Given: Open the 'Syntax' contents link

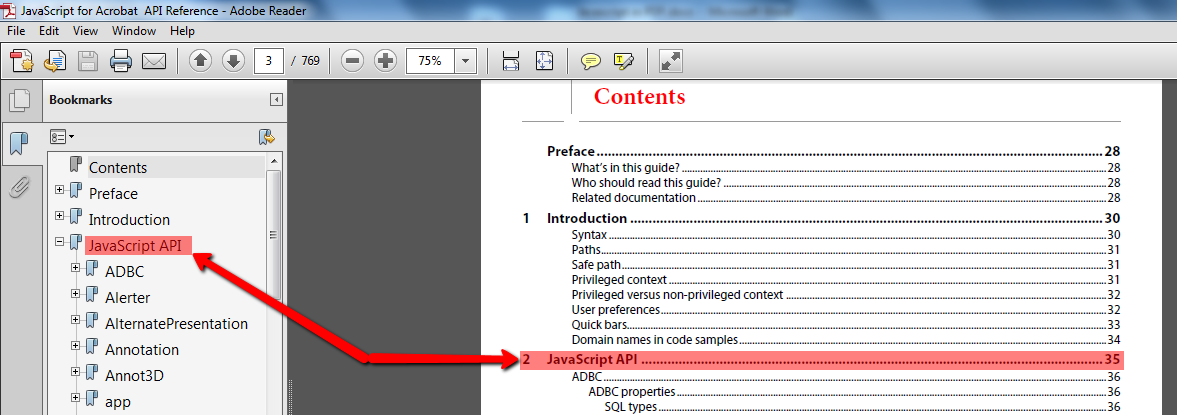Looking at the screenshot, I should pyautogui.click(x=845, y=235).
